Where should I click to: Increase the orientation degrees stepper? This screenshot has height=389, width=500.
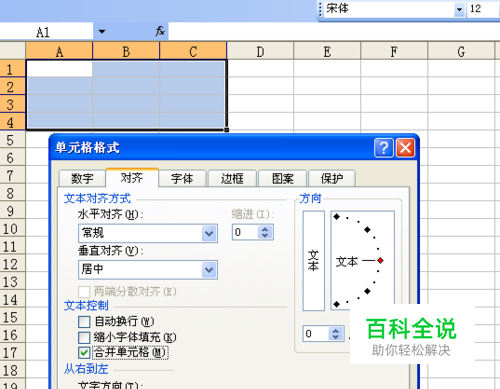point(336,331)
